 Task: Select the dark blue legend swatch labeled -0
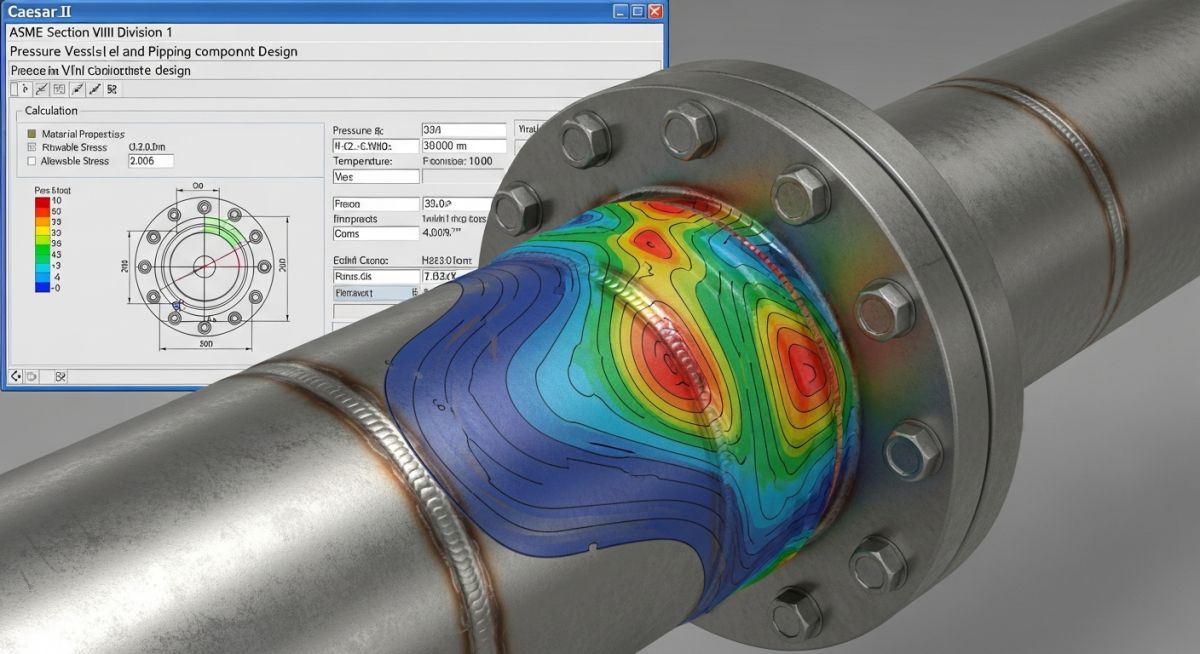pos(42,287)
